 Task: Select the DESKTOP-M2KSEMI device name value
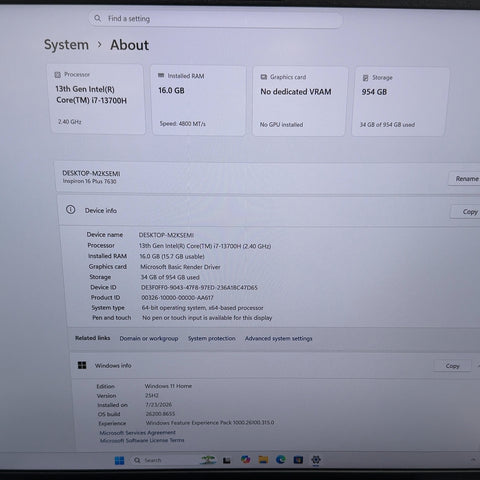(166, 235)
